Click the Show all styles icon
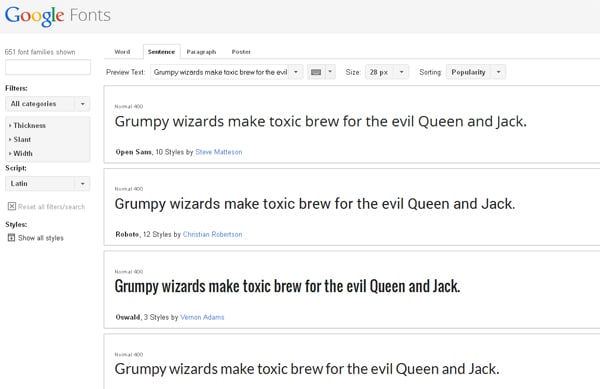Image resolution: width=600 pixels, height=389 pixels. click(11, 238)
